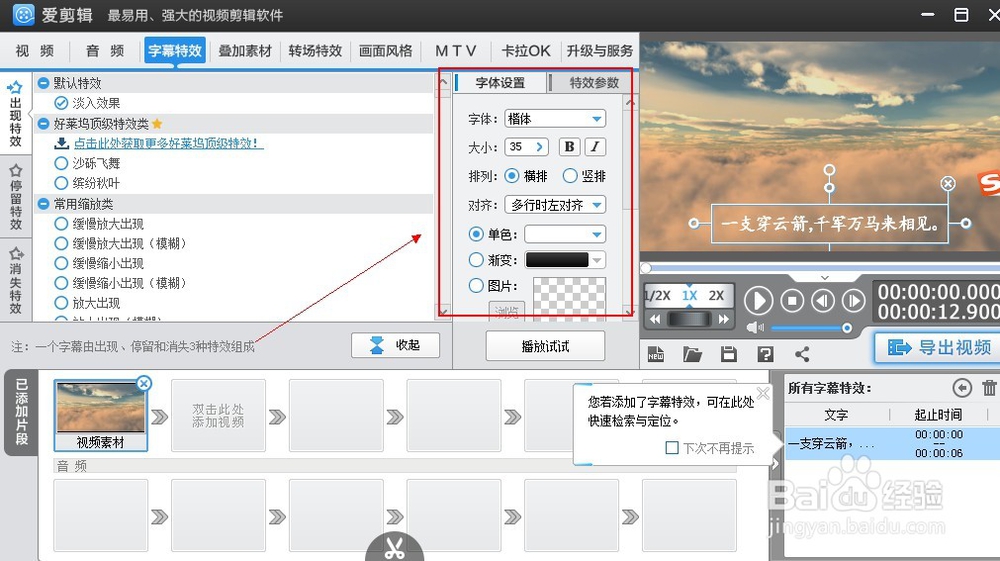Open the 对齐 alignment dropdown

555,205
